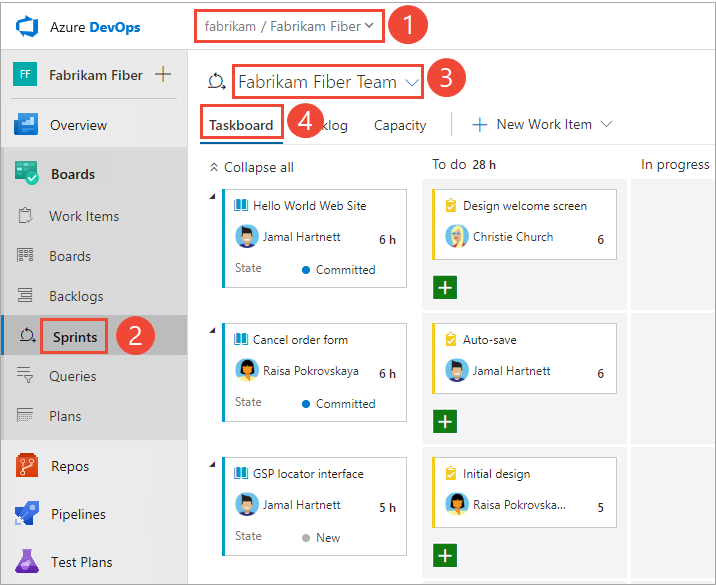Image resolution: width=716 pixels, height=585 pixels.
Task: Collapse the Hello World Web Site row
Action: [x=212, y=197]
